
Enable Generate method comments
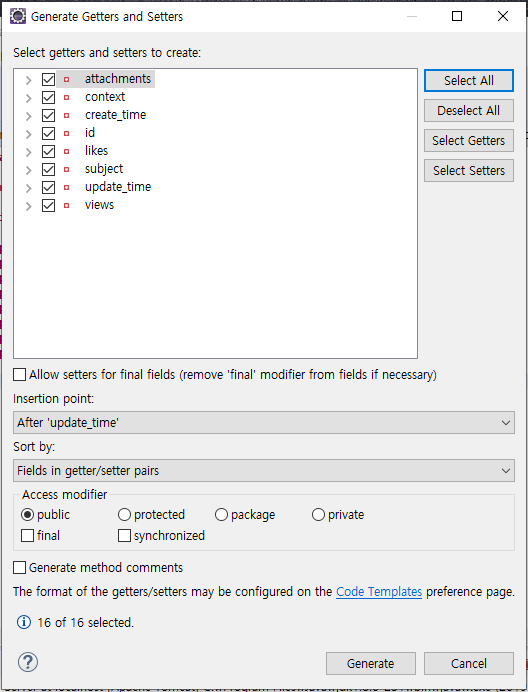coord(19,568)
